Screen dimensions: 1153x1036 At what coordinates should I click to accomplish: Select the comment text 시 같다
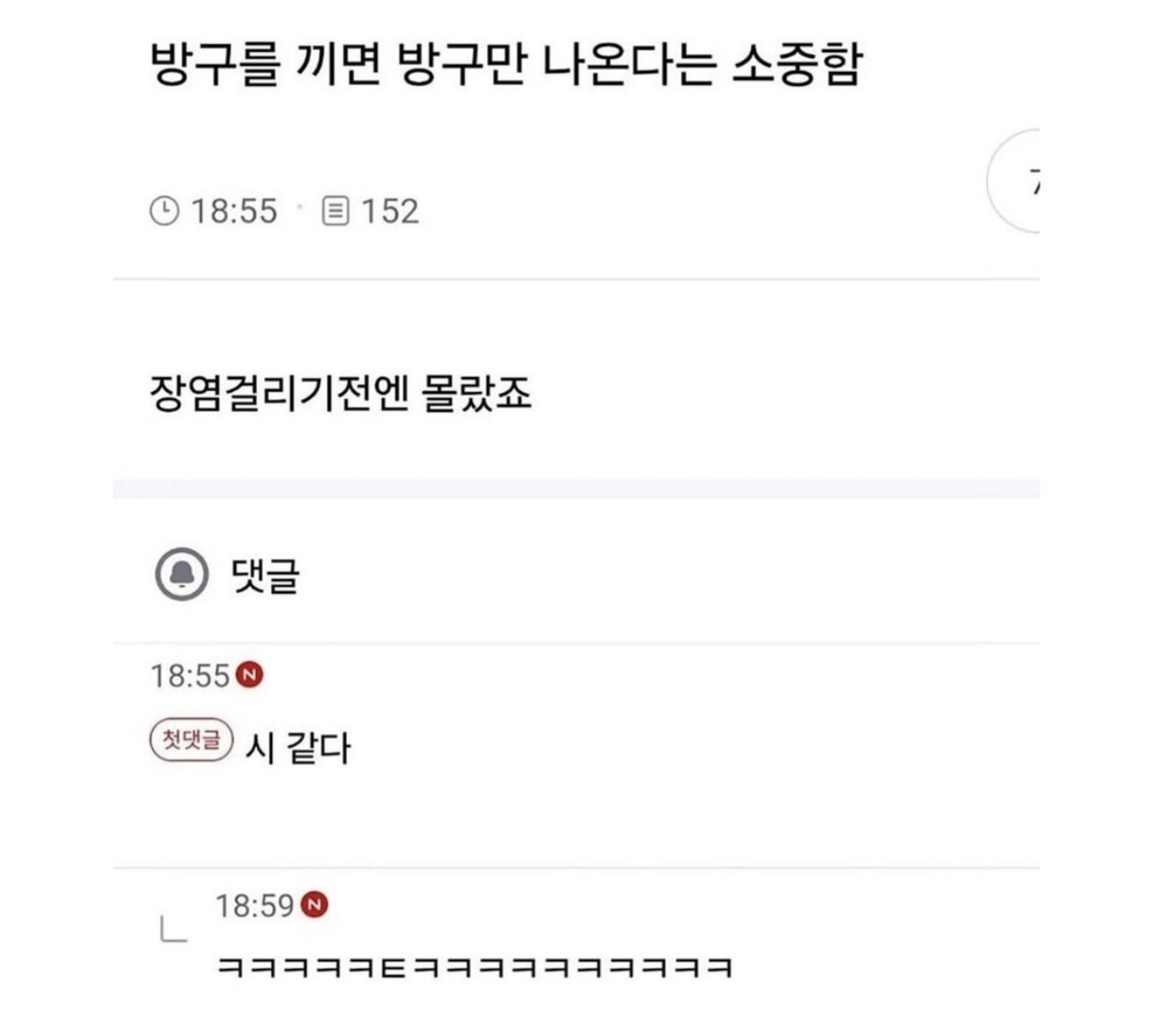[298, 747]
